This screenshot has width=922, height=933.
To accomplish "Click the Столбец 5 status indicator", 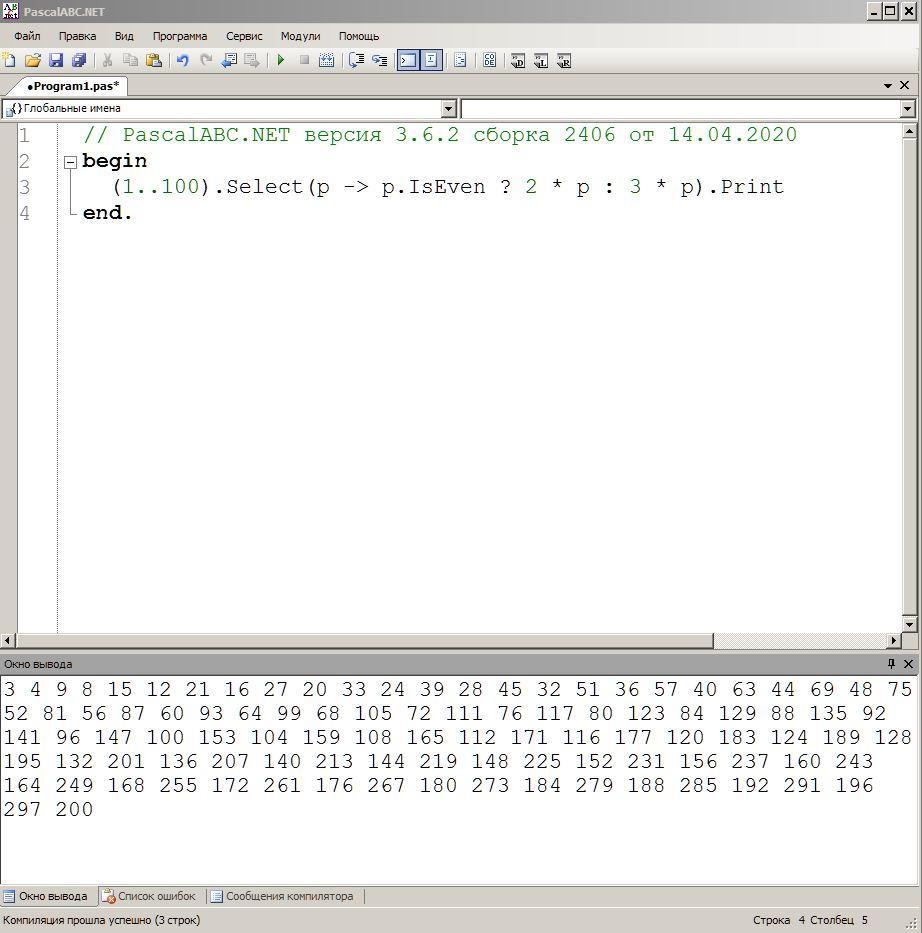I will click(x=839, y=920).
